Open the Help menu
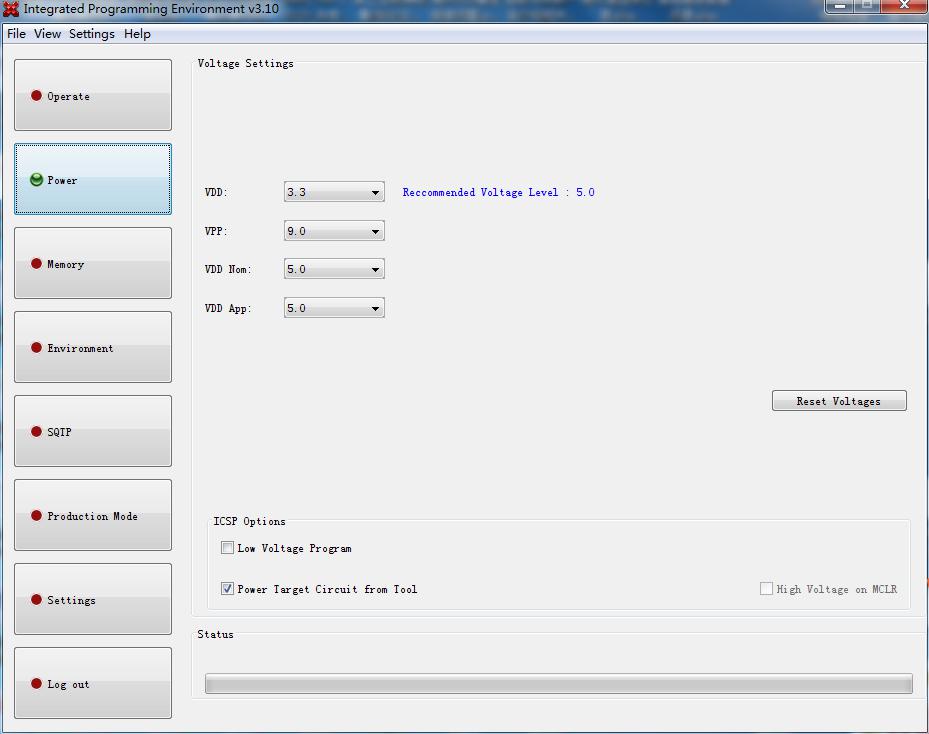Viewport: 929px width, 734px height. tap(137, 34)
